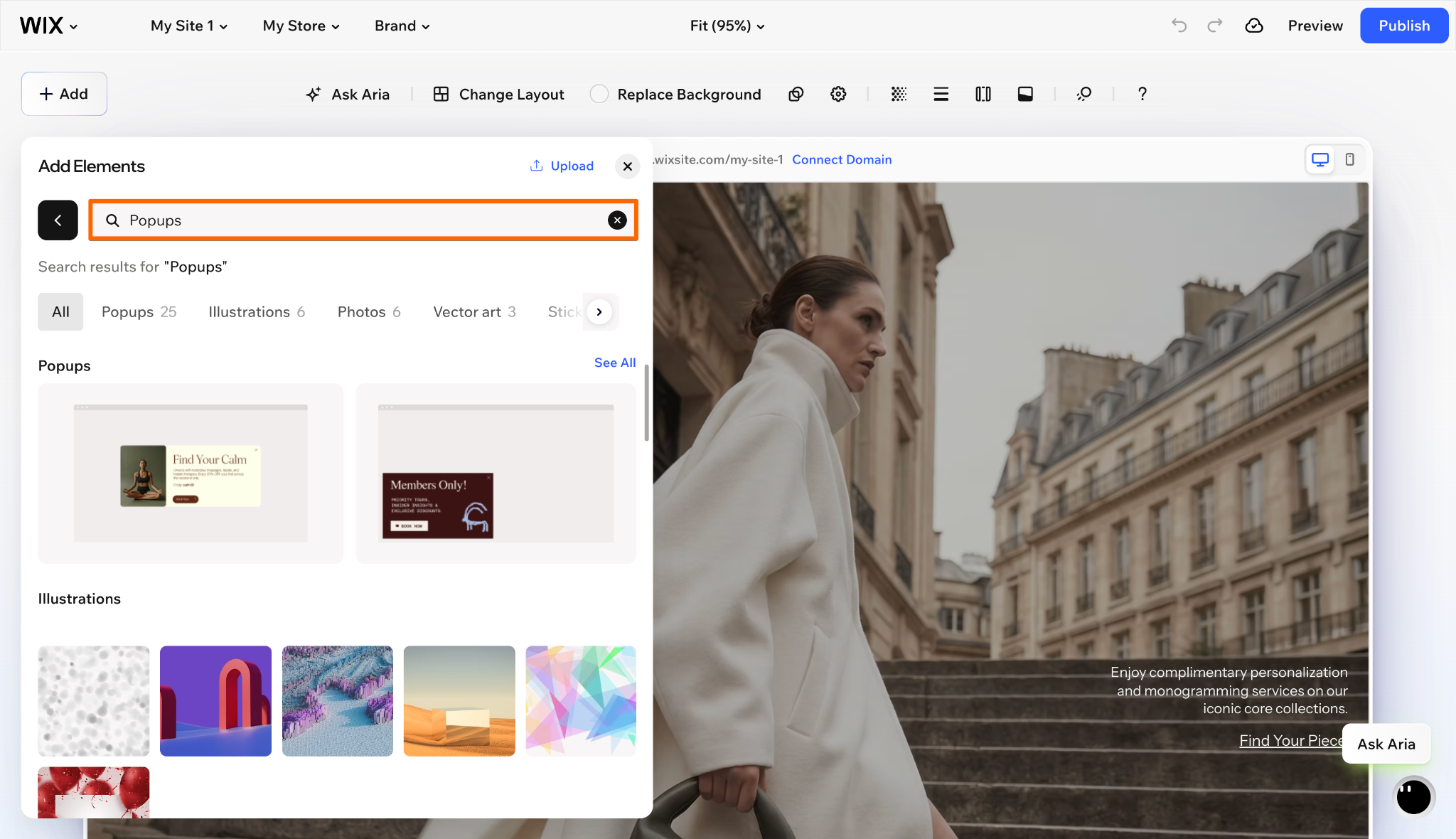The height and width of the screenshot is (839, 1456).
Task: Click the horizontal lines rows icon
Action: pos(941,94)
